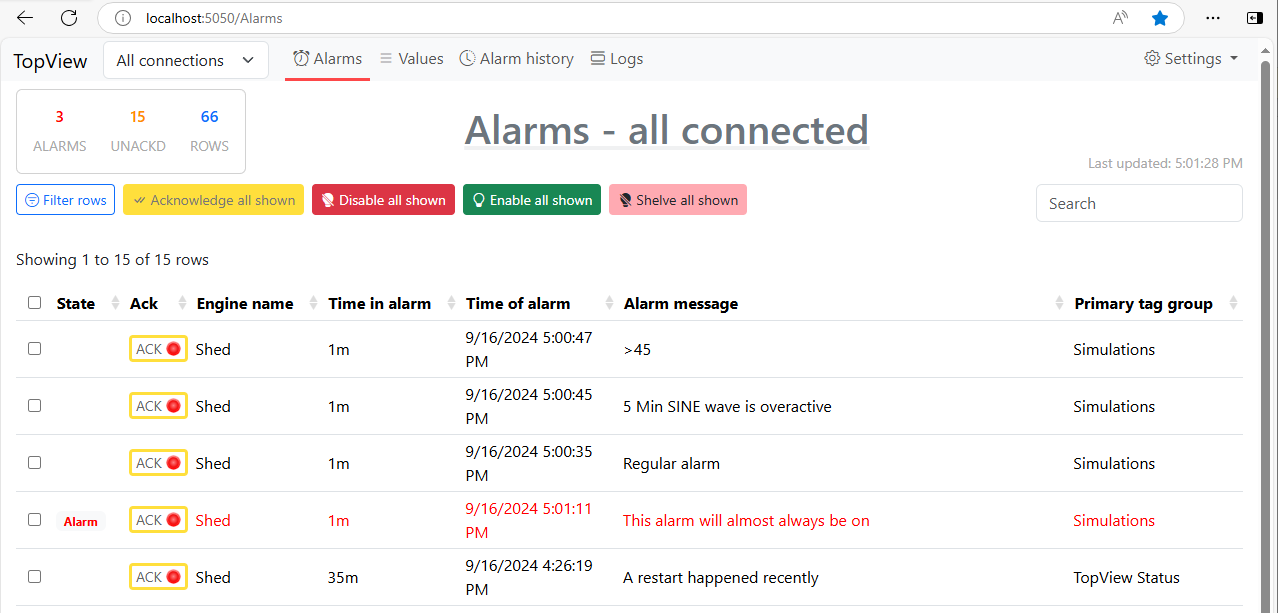
Task: Switch to the Alarm history tab
Action: click(516, 58)
